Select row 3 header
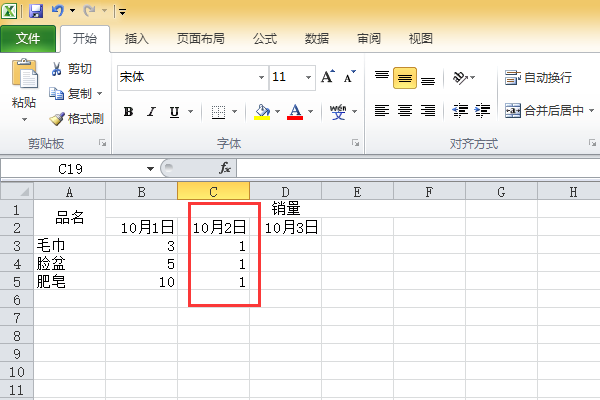This screenshot has width=600, height=400. click(17, 245)
